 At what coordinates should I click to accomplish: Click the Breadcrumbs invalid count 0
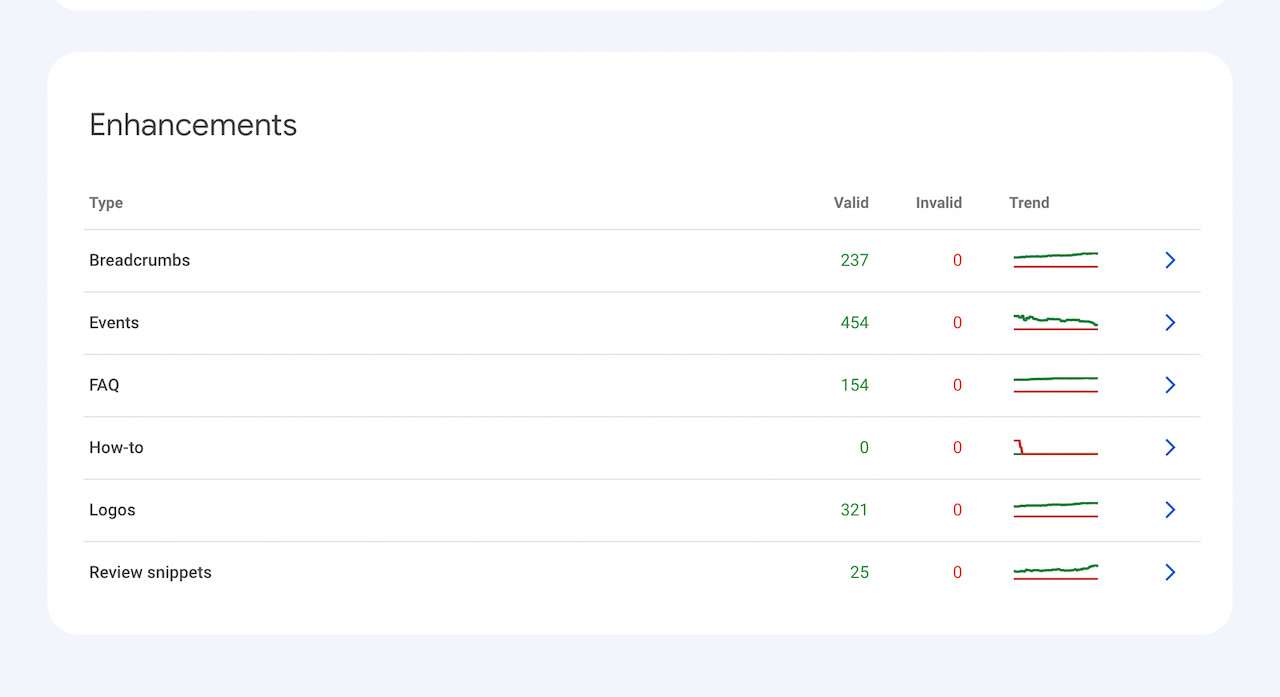pos(957,260)
